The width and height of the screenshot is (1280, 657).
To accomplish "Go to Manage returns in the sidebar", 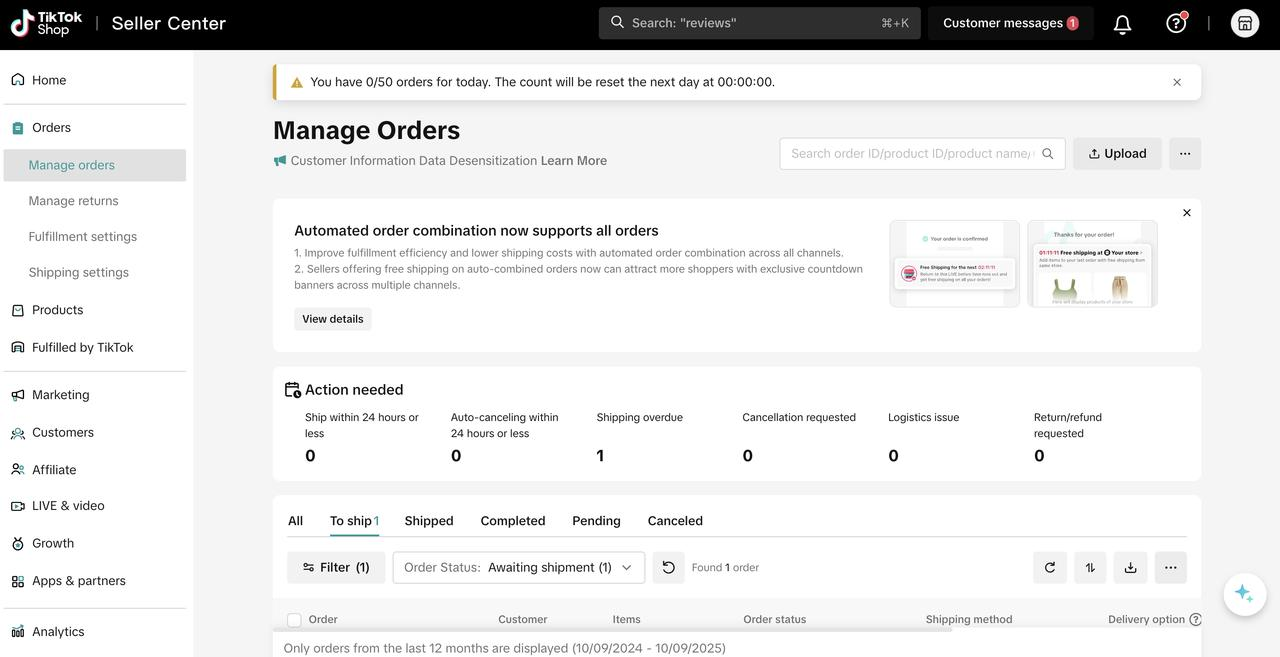I will click(73, 201).
